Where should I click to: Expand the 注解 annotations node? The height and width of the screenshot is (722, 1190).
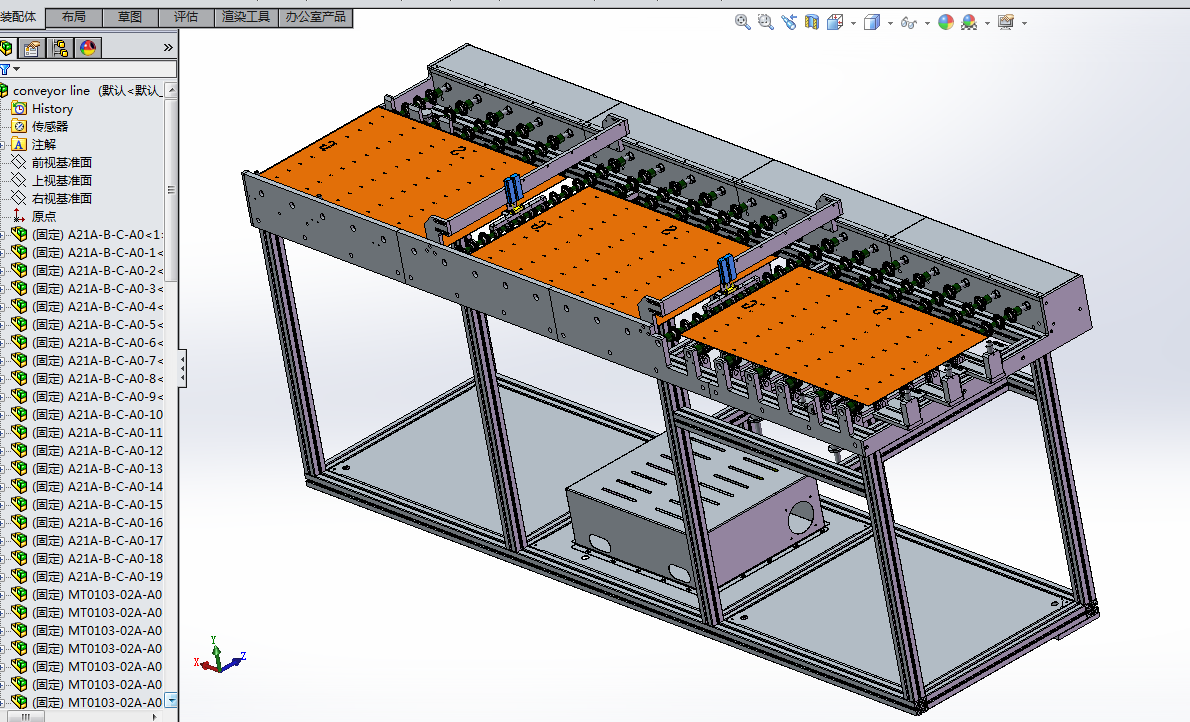[2, 144]
